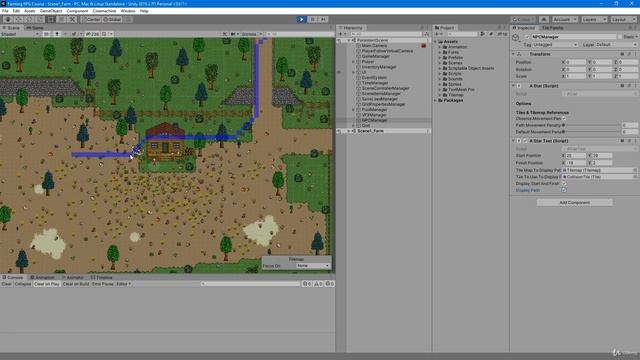Select Main Camera in Hierarchy
640x360 pixels.
374,46
